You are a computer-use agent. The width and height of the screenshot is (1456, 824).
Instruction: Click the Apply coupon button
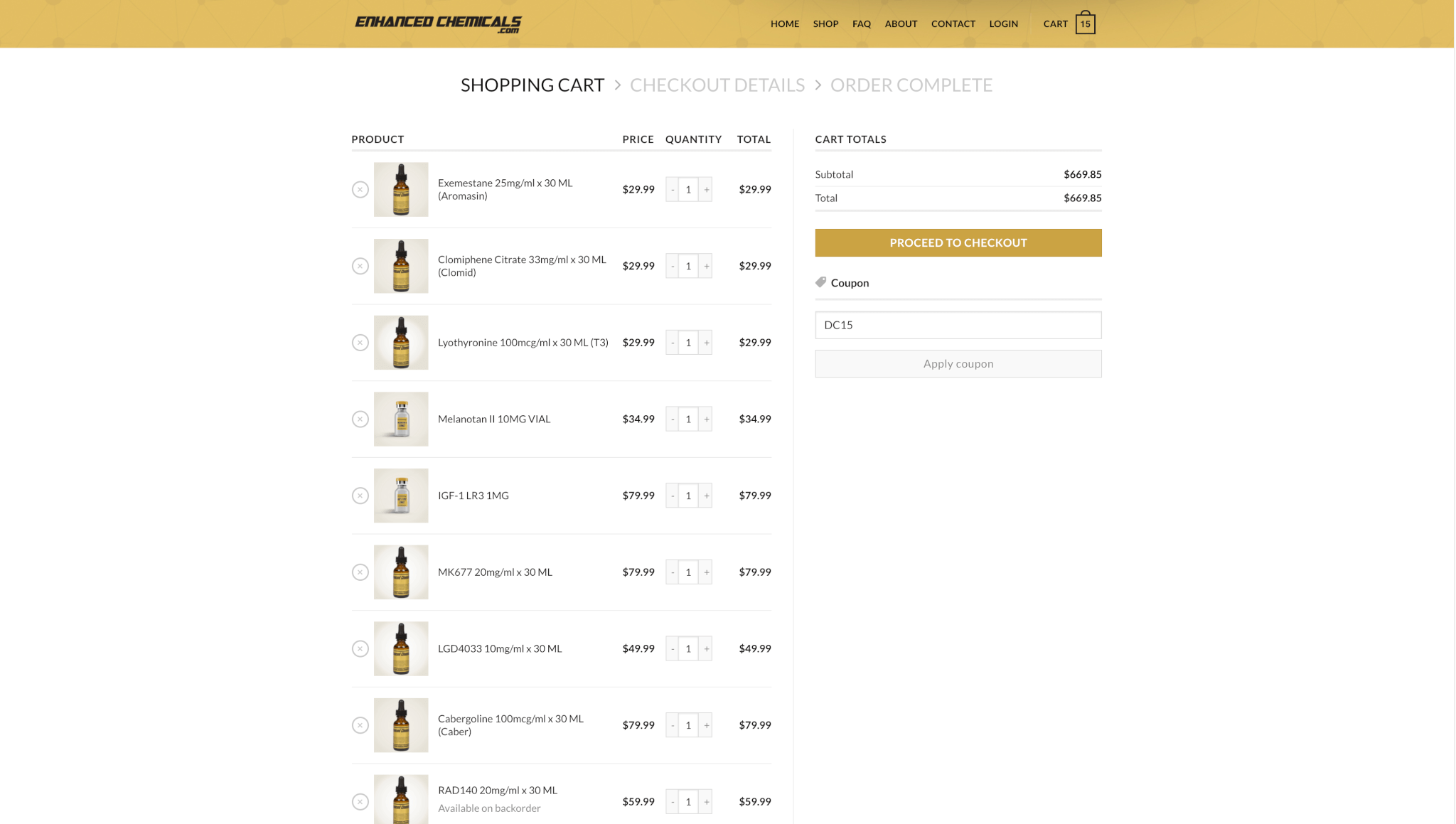958,363
